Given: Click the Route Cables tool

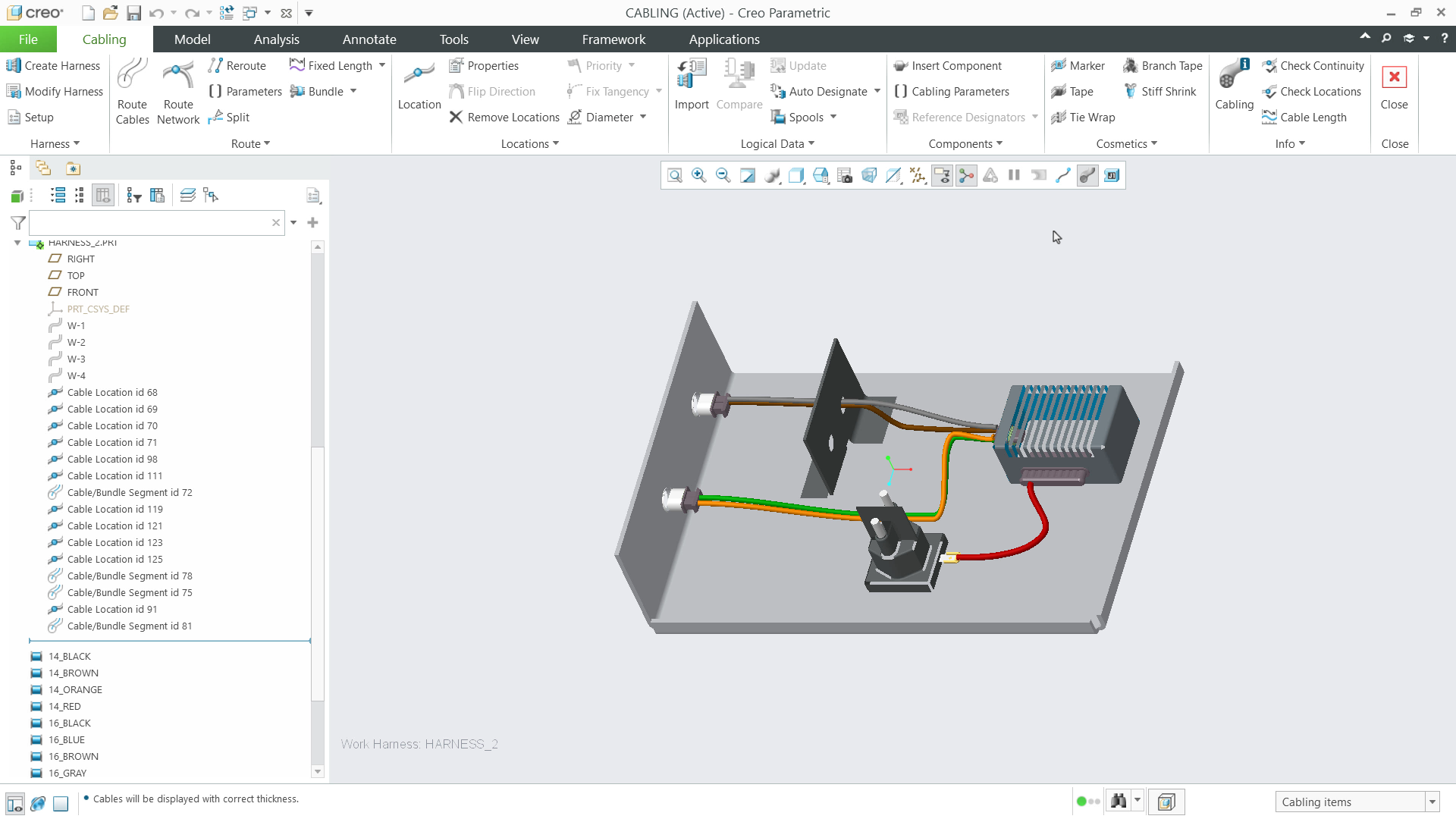Looking at the screenshot, I should (x=132, y=91).
